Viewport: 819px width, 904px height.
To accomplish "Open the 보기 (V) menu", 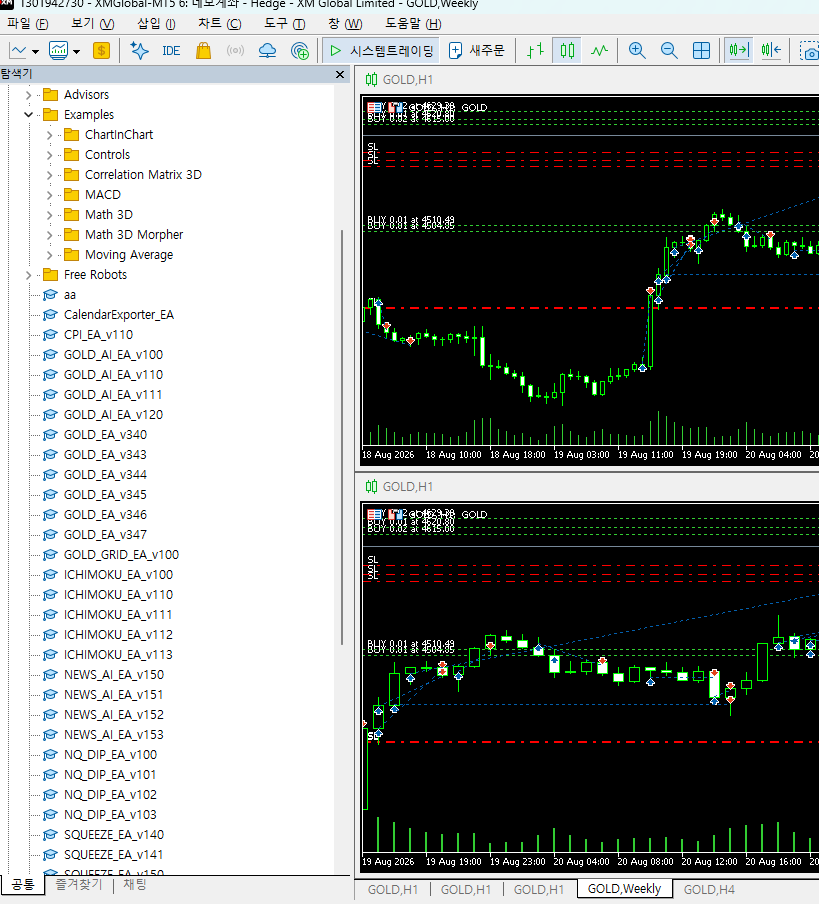I will tap(92, 24).
